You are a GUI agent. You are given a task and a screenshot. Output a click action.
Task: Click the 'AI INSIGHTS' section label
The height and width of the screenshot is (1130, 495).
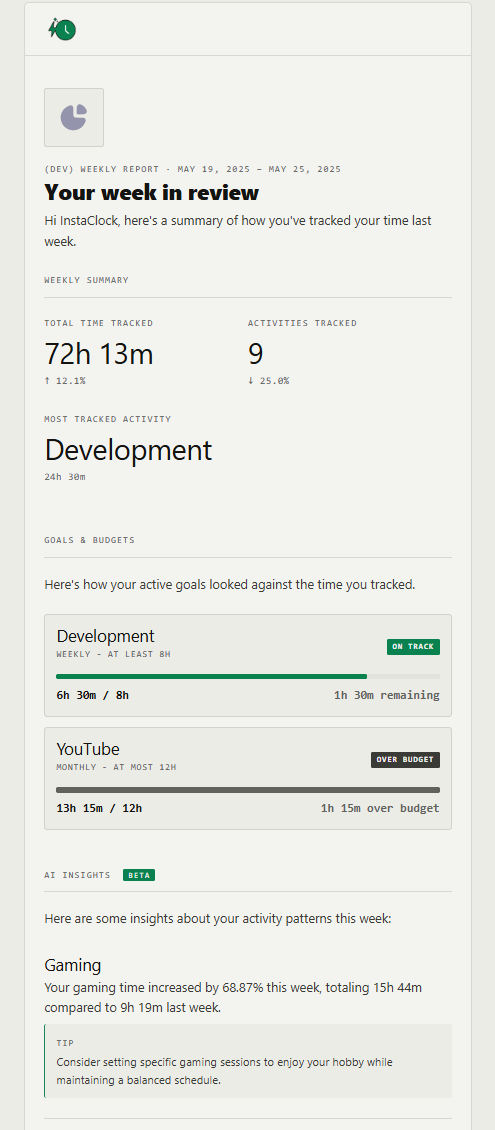coord(77,875)
